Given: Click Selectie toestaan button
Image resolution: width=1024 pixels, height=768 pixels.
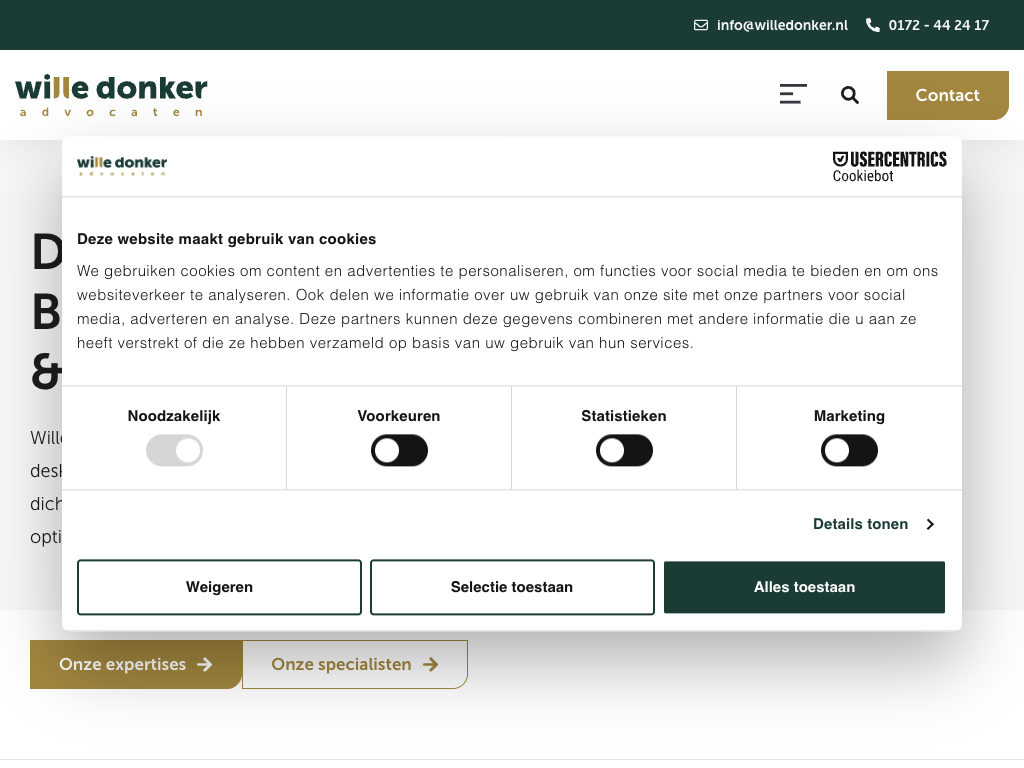Looking at the screenshot, I should [512, 587].
